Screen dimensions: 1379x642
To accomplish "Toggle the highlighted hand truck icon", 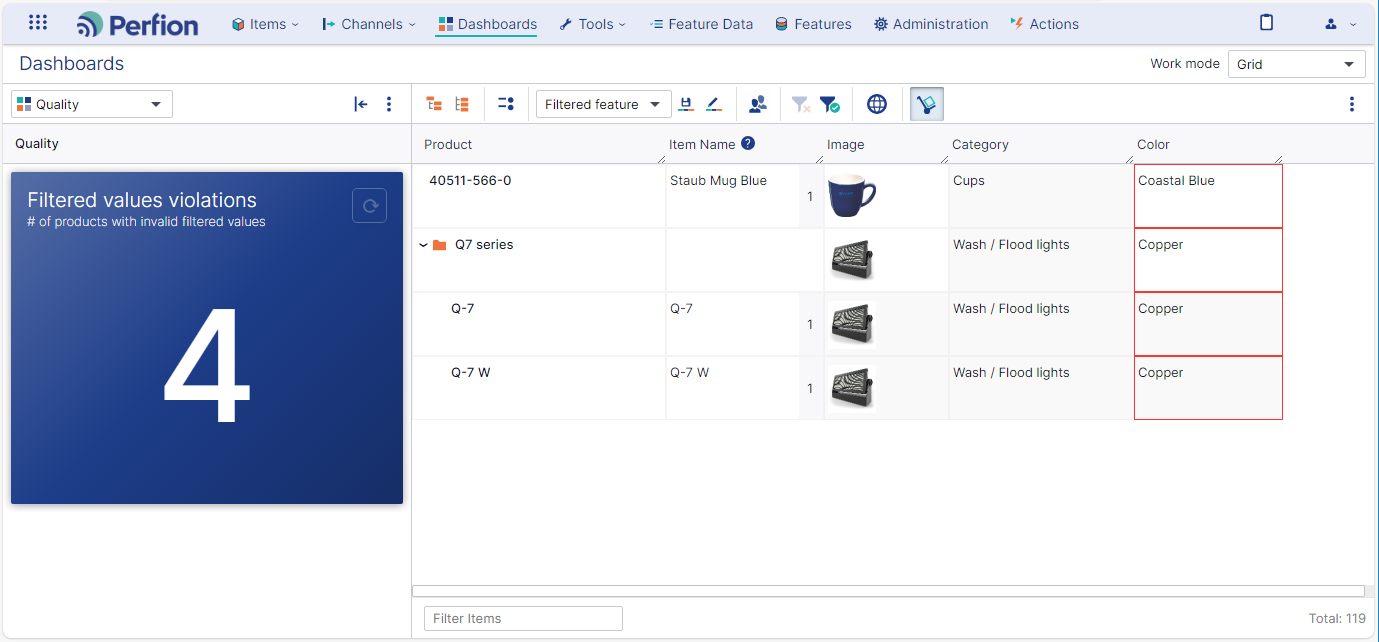I will pyautogui.click(x=927, y=104).
